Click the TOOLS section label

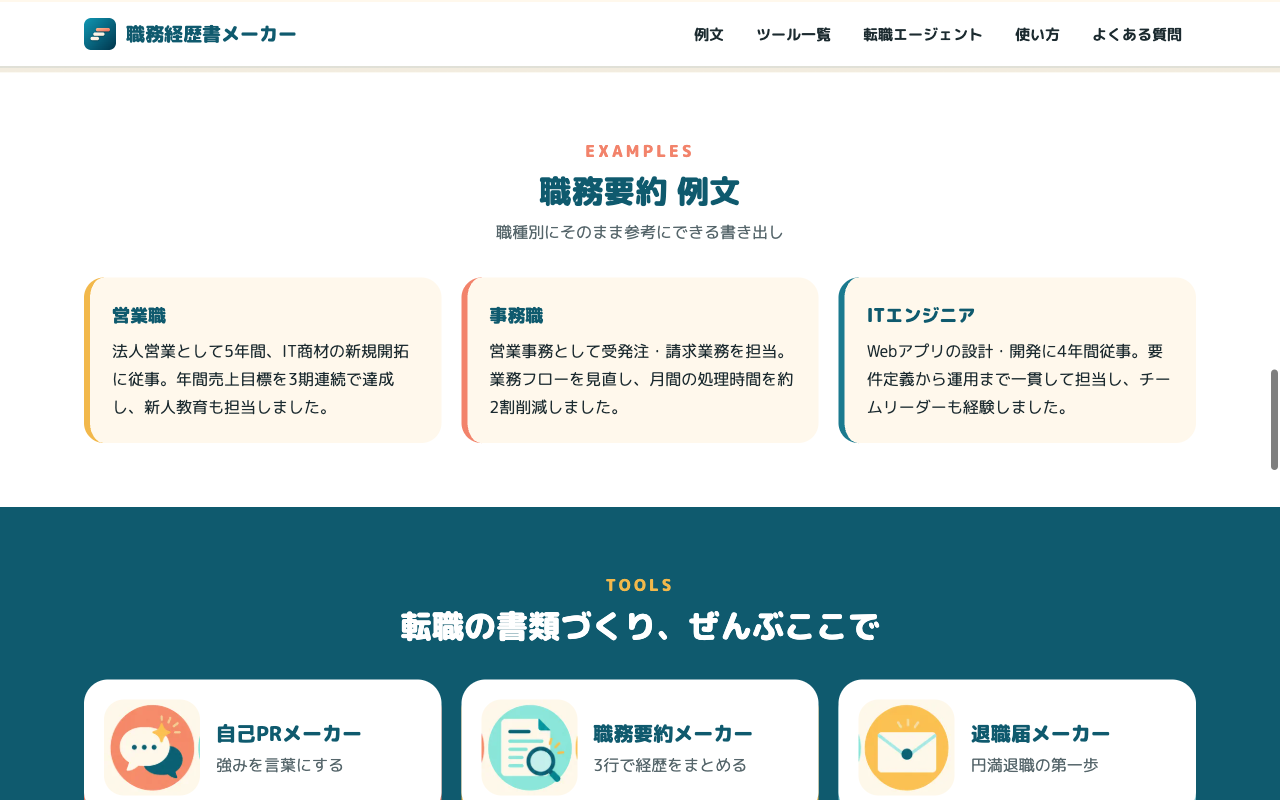tap(640, 585)
